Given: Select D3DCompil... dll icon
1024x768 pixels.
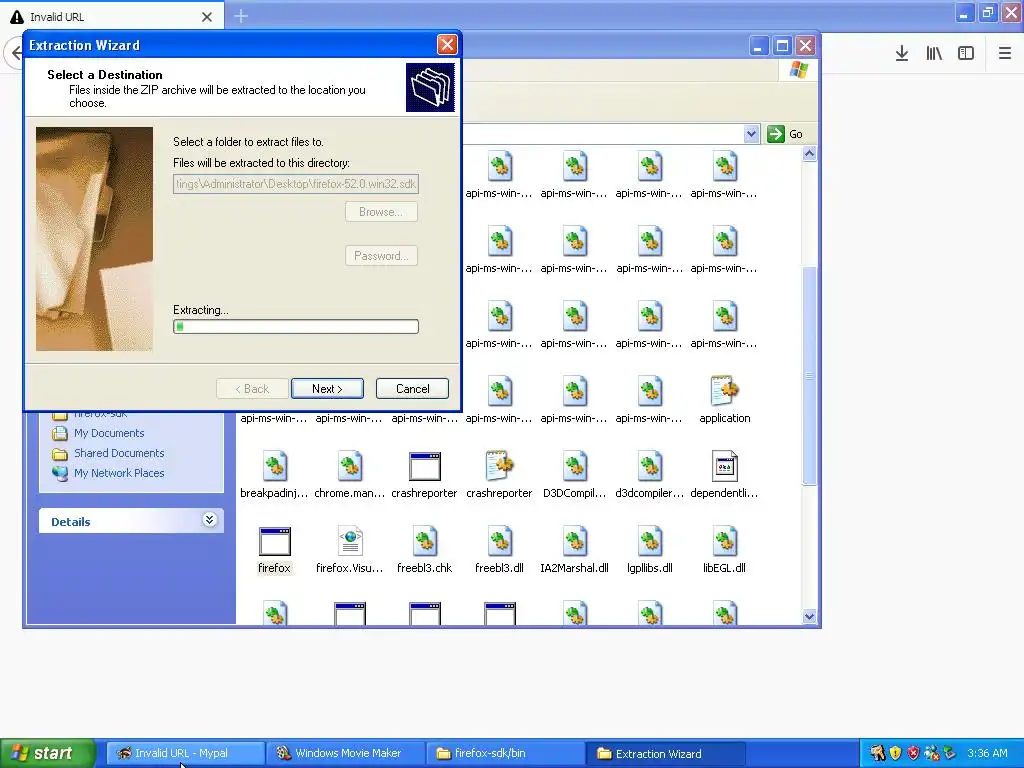Looking at the screenshot, I should point(575,466).
